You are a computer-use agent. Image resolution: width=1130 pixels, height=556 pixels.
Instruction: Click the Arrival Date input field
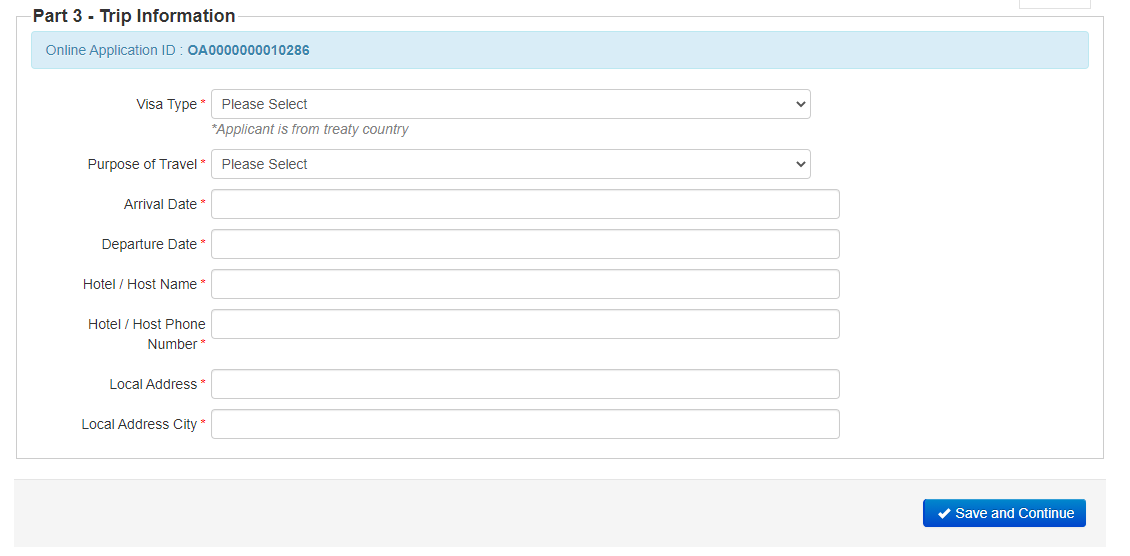point(525,205)
